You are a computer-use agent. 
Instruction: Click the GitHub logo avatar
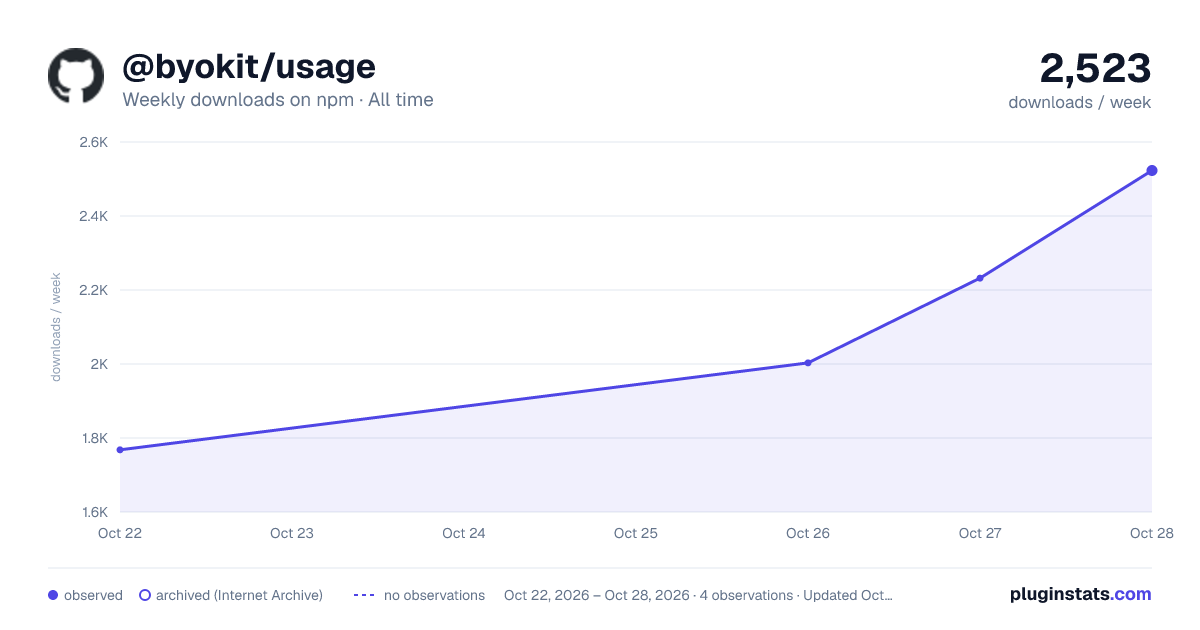pos(76,76)
